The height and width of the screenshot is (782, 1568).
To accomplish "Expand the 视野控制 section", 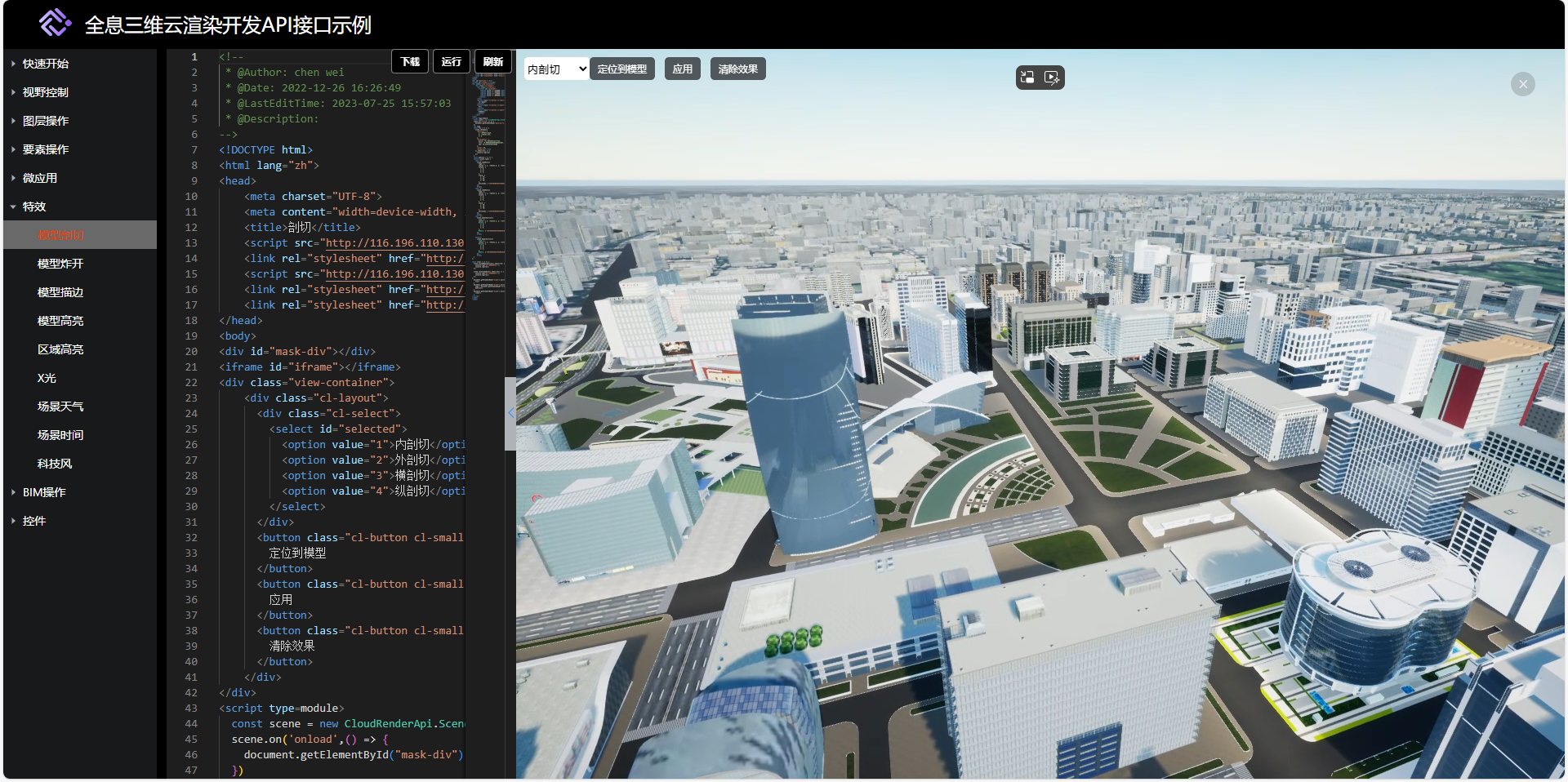I will pyautogui.click(x=46, y=92).
